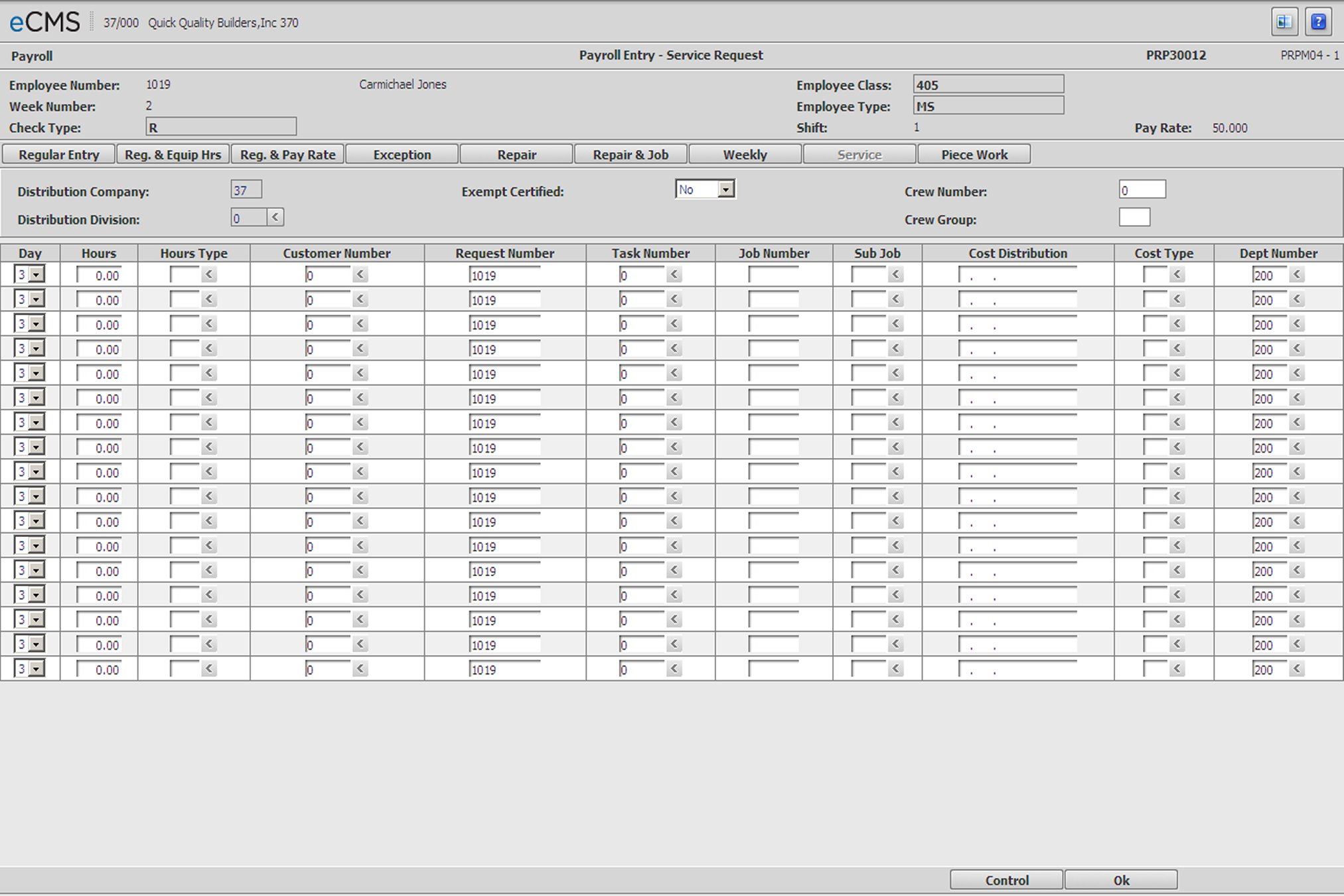Click Request Number field in first row

(504, 275)
